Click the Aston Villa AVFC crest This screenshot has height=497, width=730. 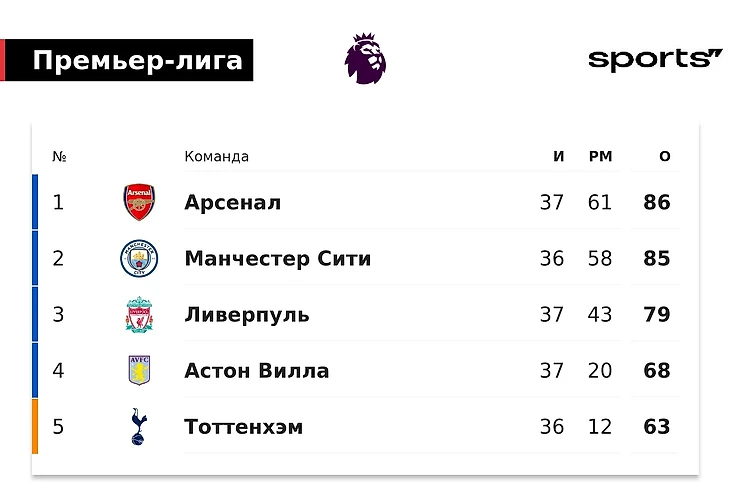(x=139, y=370)
